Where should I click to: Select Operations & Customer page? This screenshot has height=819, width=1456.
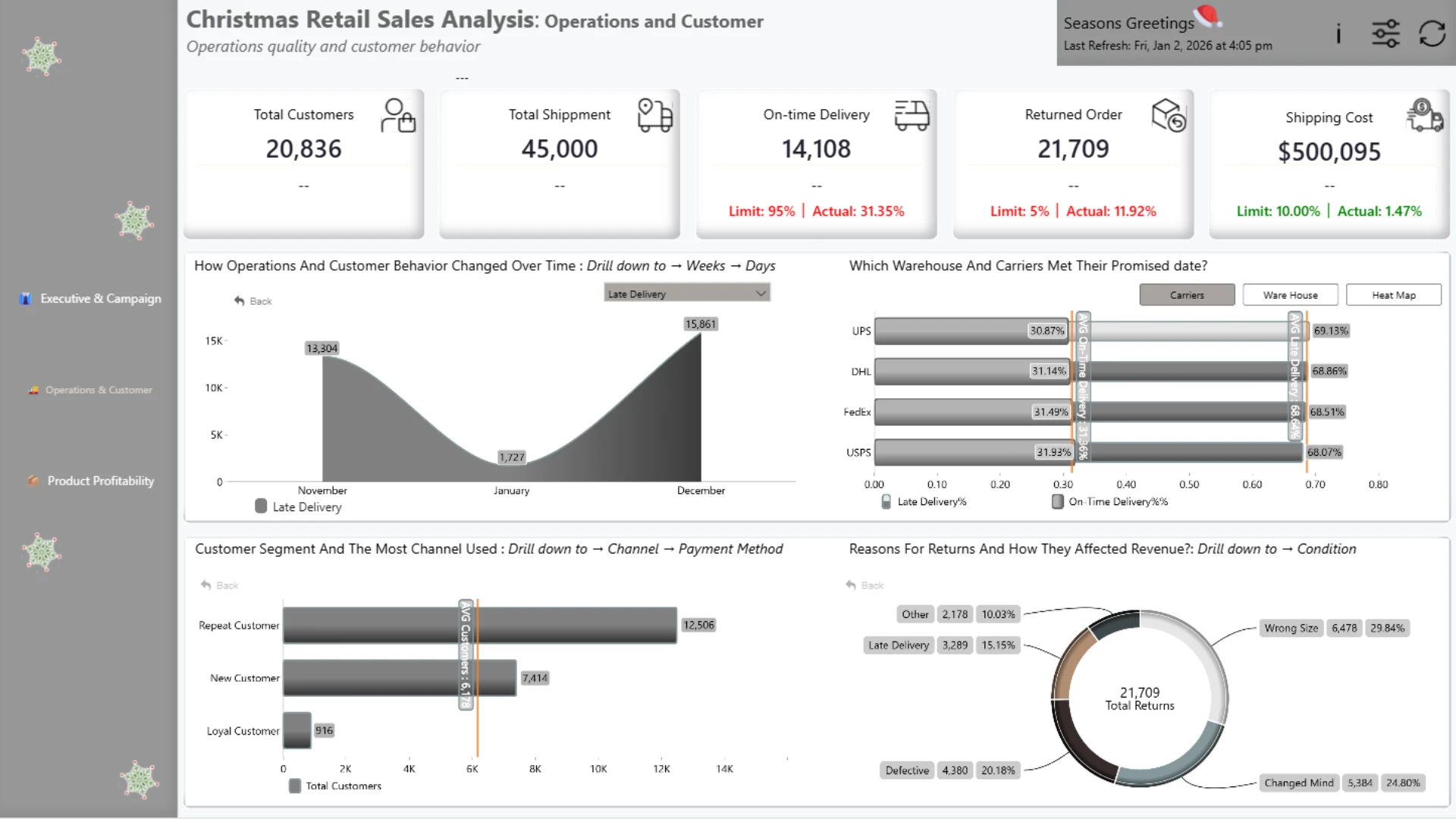[x=90, y=390]
